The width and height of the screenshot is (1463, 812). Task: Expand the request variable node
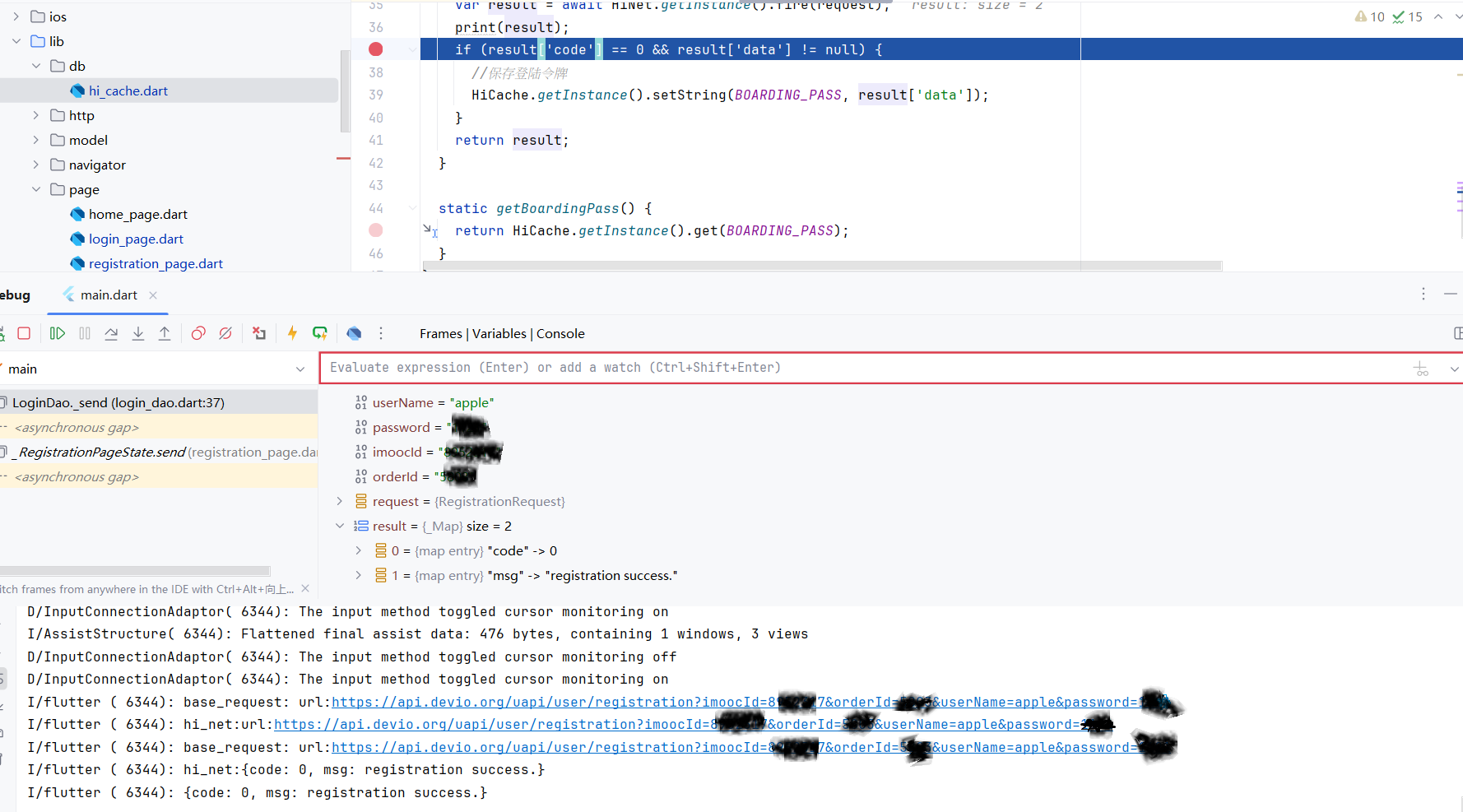point(339,501)
